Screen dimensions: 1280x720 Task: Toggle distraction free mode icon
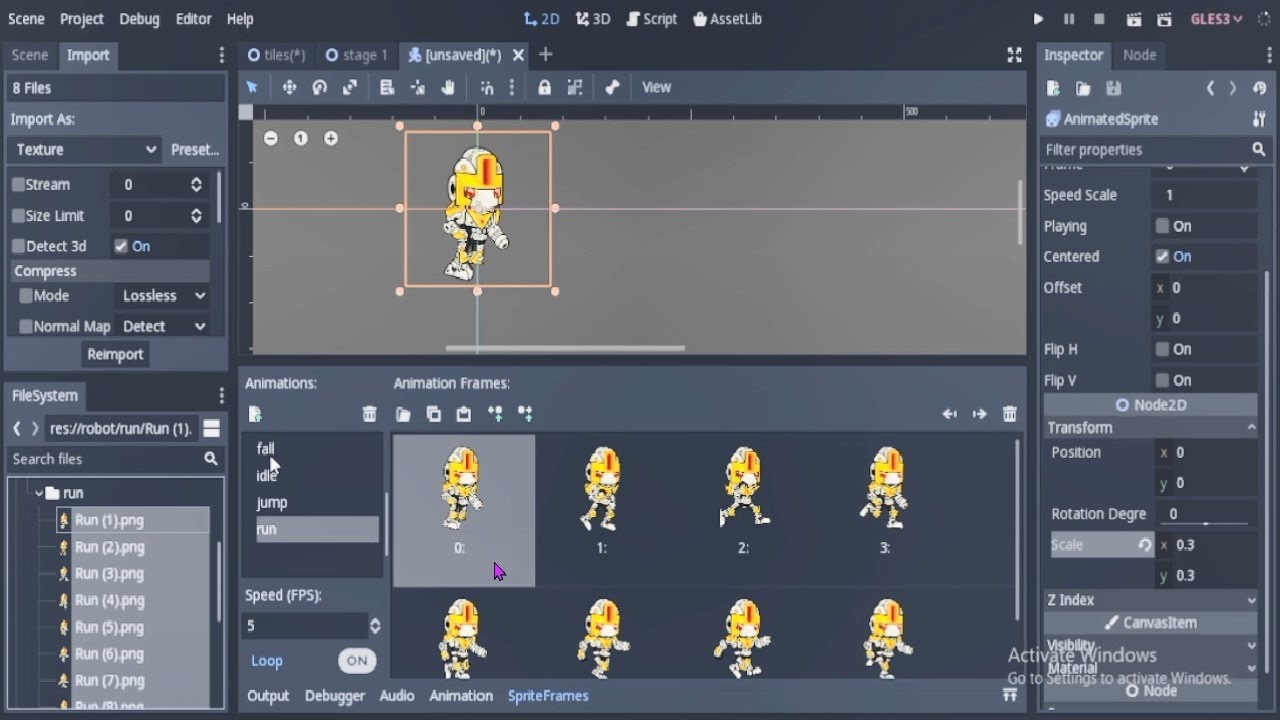click(1014, 55)
